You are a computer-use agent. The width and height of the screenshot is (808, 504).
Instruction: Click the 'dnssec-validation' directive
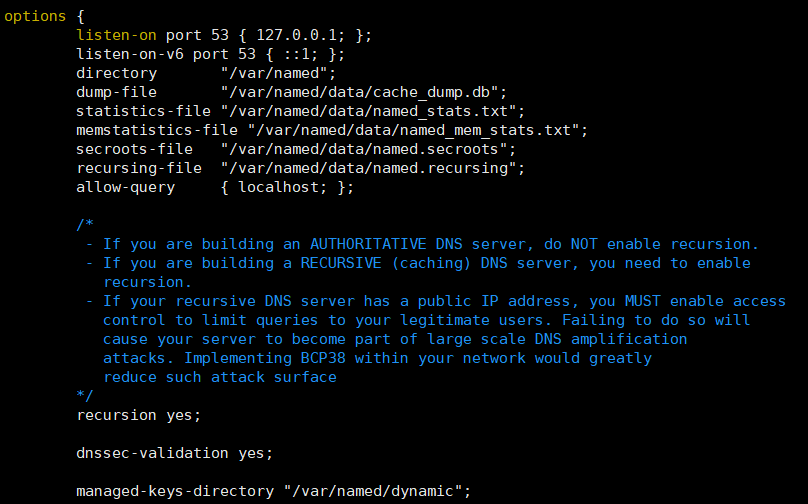point(153,453)
